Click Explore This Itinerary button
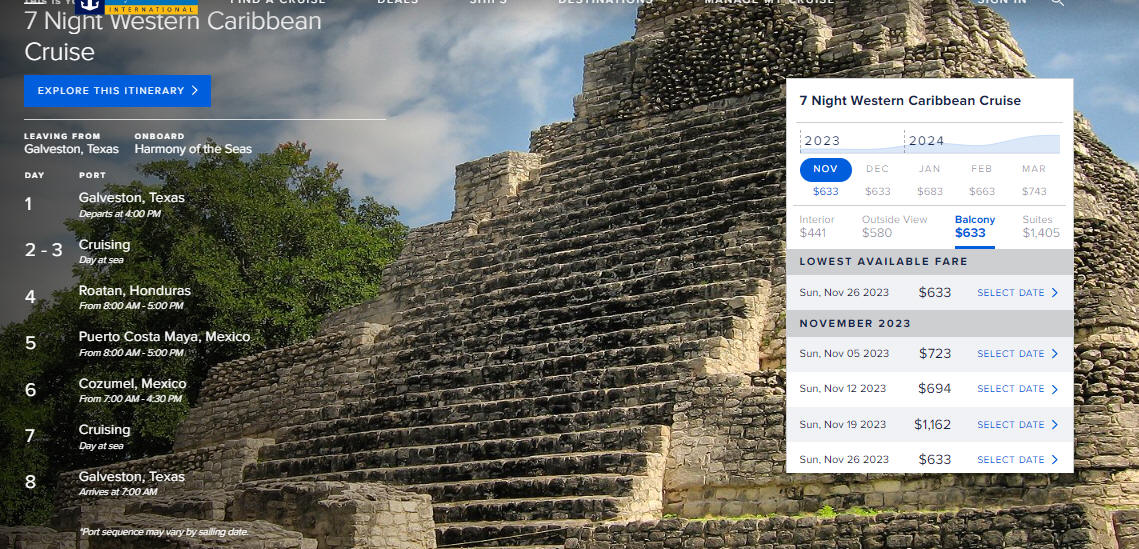The image size is (1139, 549). [x=118, y=91]
